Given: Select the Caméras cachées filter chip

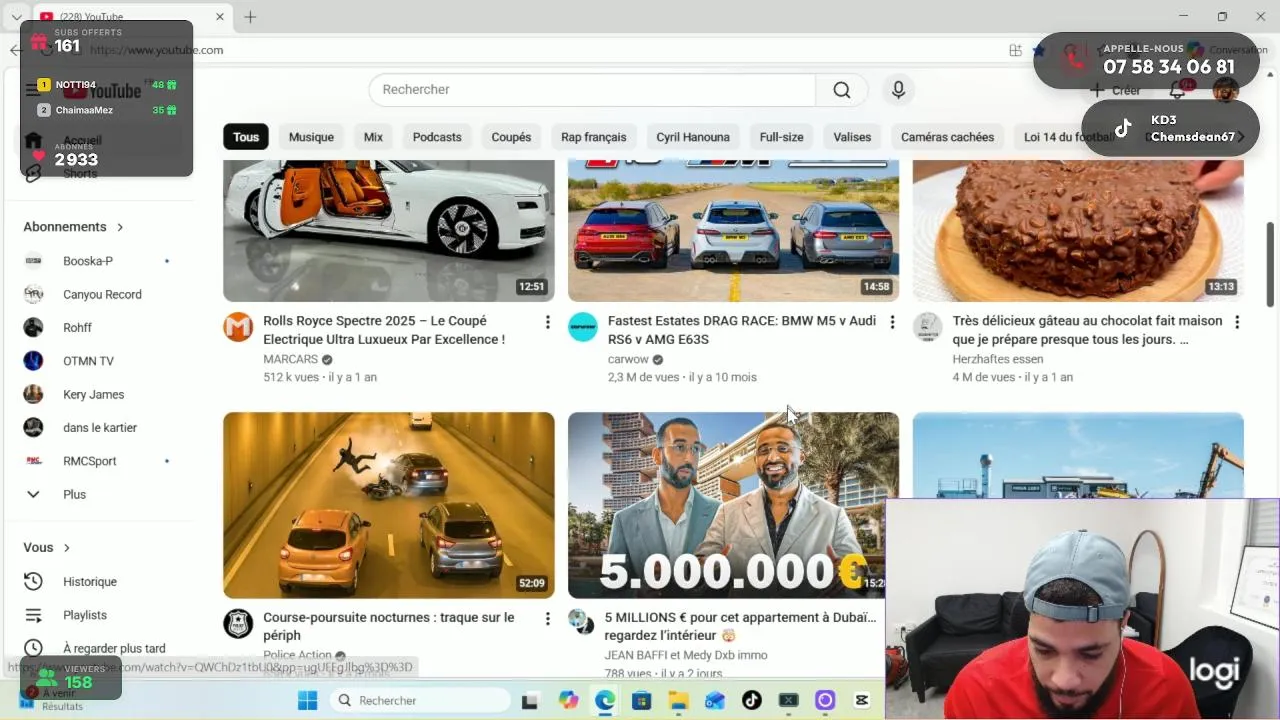Looking at the screenshot, I should click(947, 137).
